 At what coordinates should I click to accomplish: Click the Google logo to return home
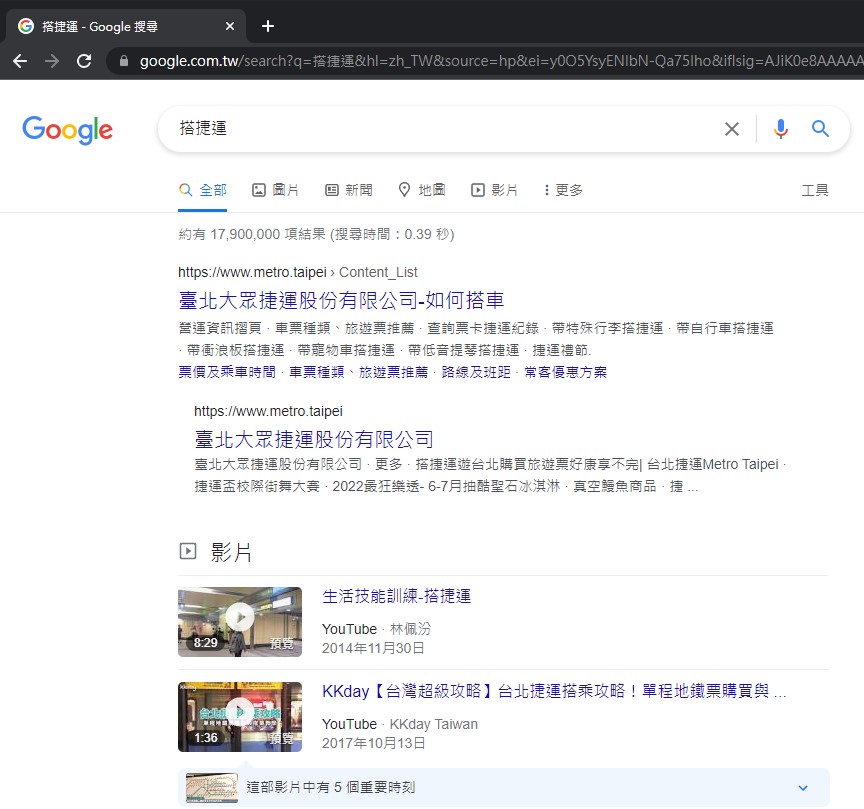coord(67,129)
